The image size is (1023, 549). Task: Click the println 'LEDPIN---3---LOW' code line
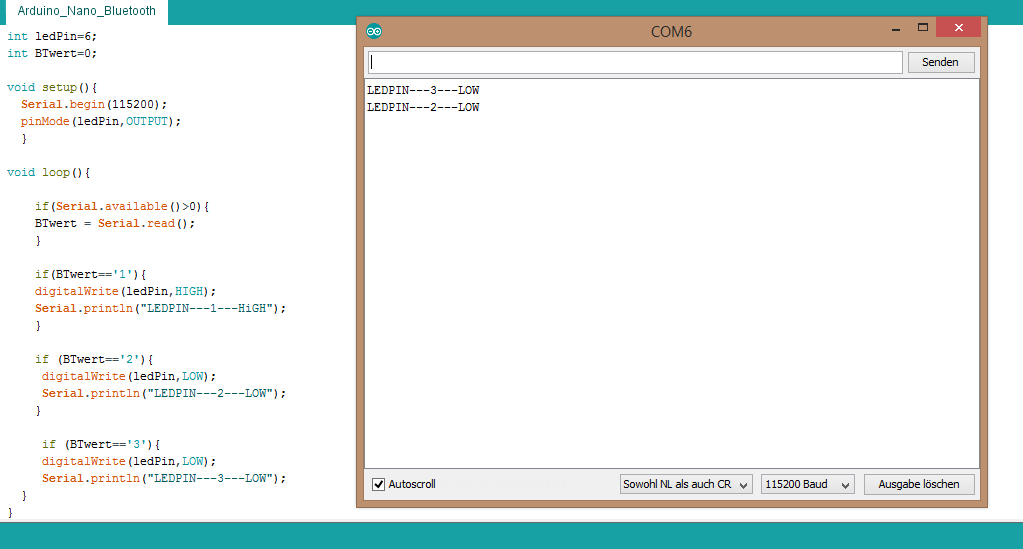[x=164, y=478]
